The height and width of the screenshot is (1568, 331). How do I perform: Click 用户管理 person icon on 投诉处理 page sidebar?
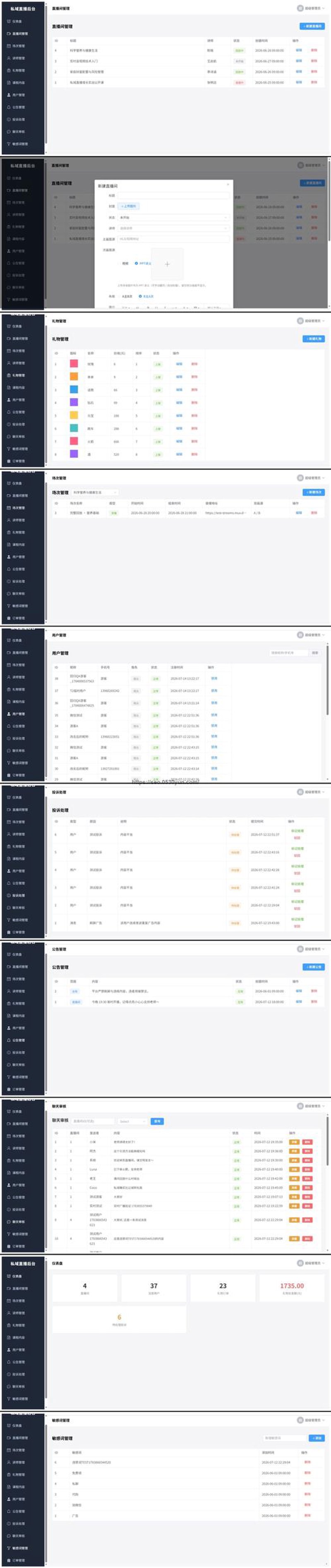click(9, 871)
